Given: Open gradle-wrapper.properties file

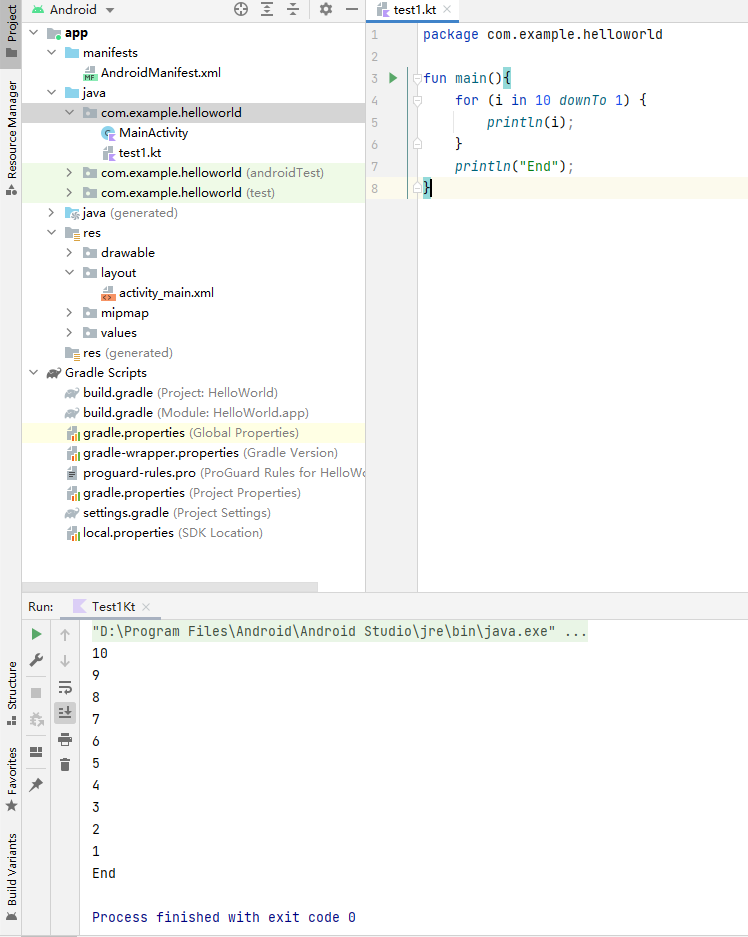Looking at the screenshot, I should (202, 453).
